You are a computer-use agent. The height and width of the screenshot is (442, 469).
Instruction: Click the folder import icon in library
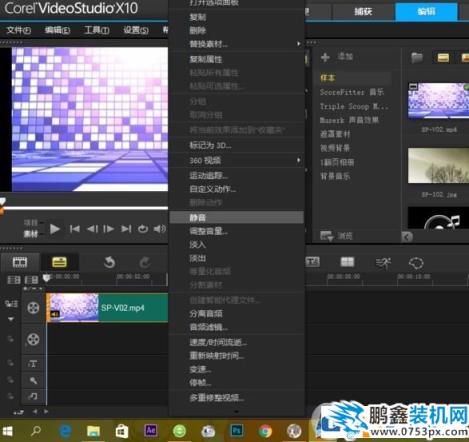click(x=417, y=58)
